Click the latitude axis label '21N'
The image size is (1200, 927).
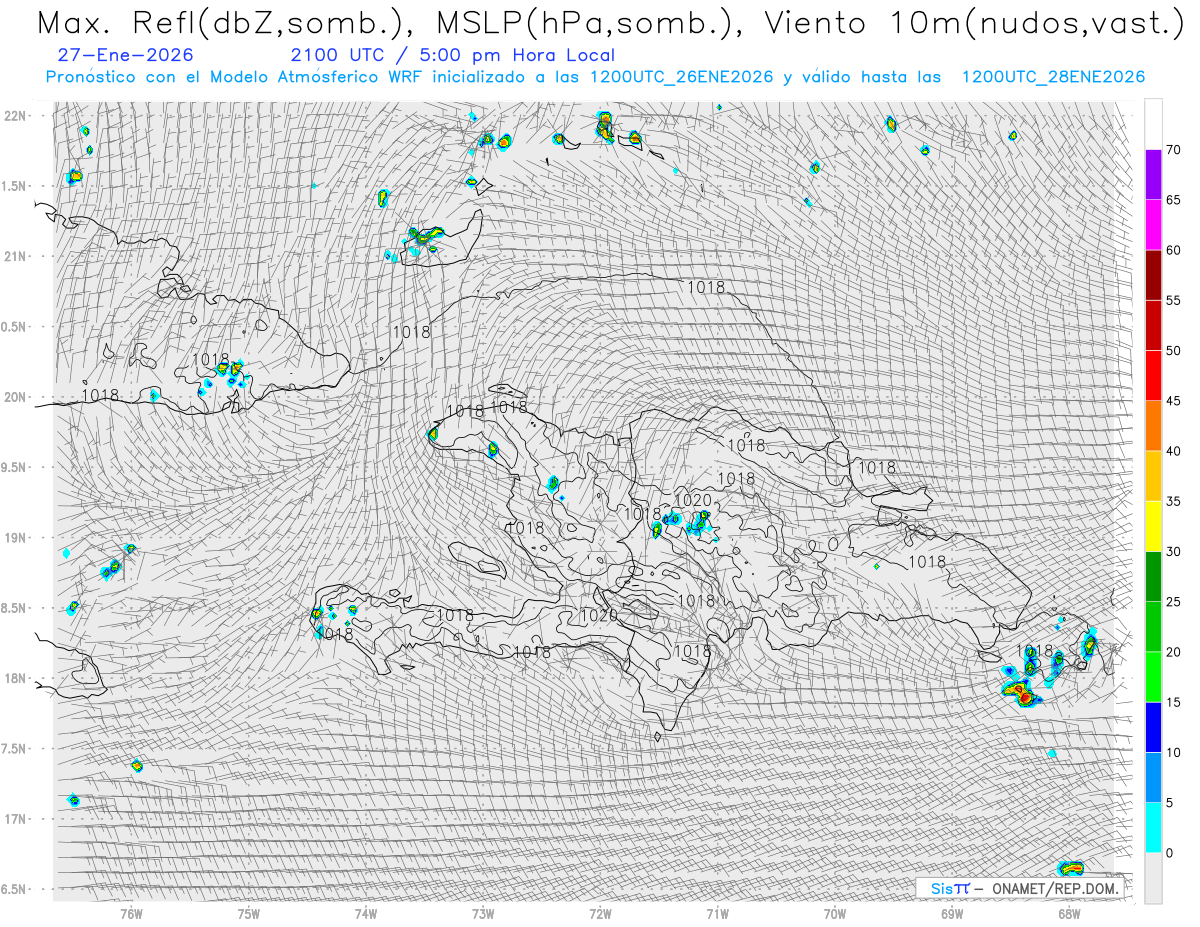click(15, 256)
